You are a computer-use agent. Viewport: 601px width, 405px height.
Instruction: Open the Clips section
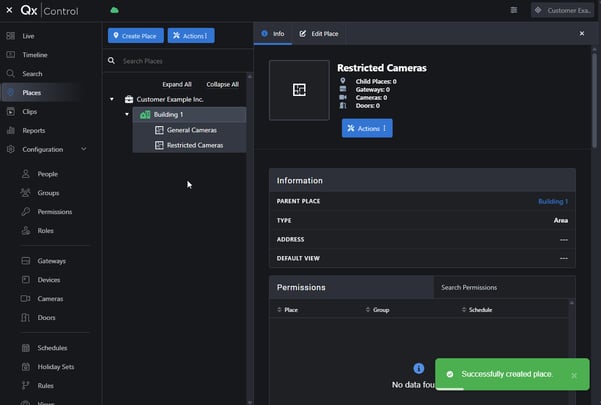pos(30,111)
